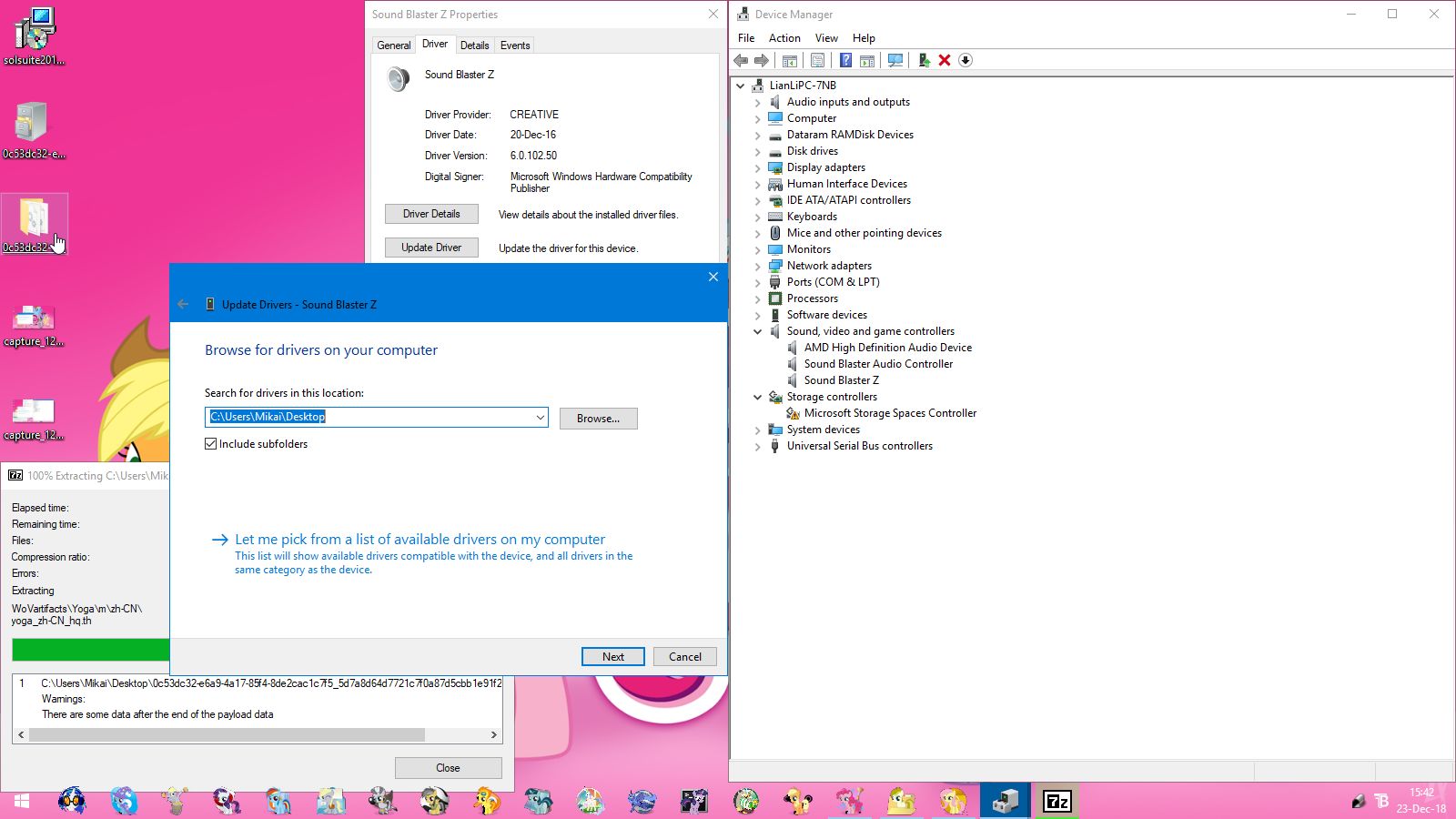Click the blue Help question-mark toolbar icon
Screen dimensions: 1456x819
coord(845,60)
